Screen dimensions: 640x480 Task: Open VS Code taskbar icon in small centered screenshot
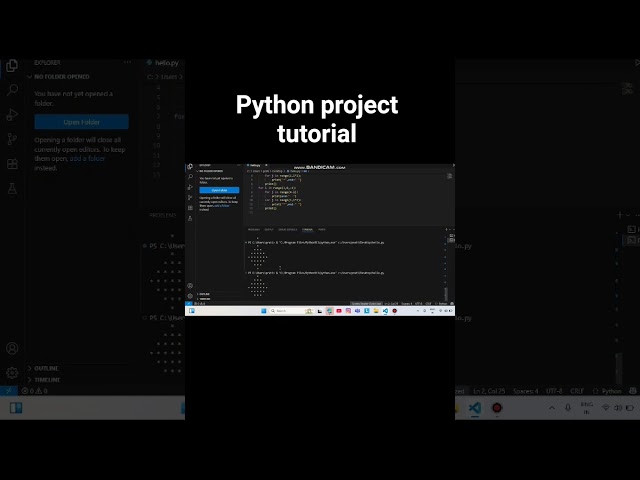coord(385,311)
